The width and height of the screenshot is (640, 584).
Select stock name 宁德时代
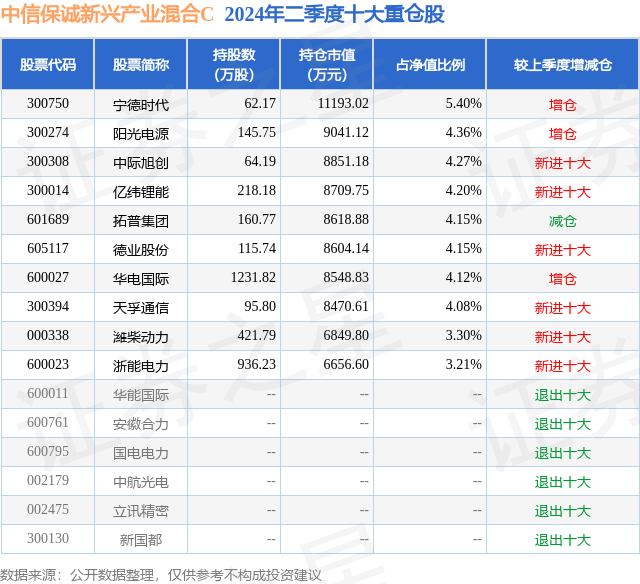coord(141,105)
